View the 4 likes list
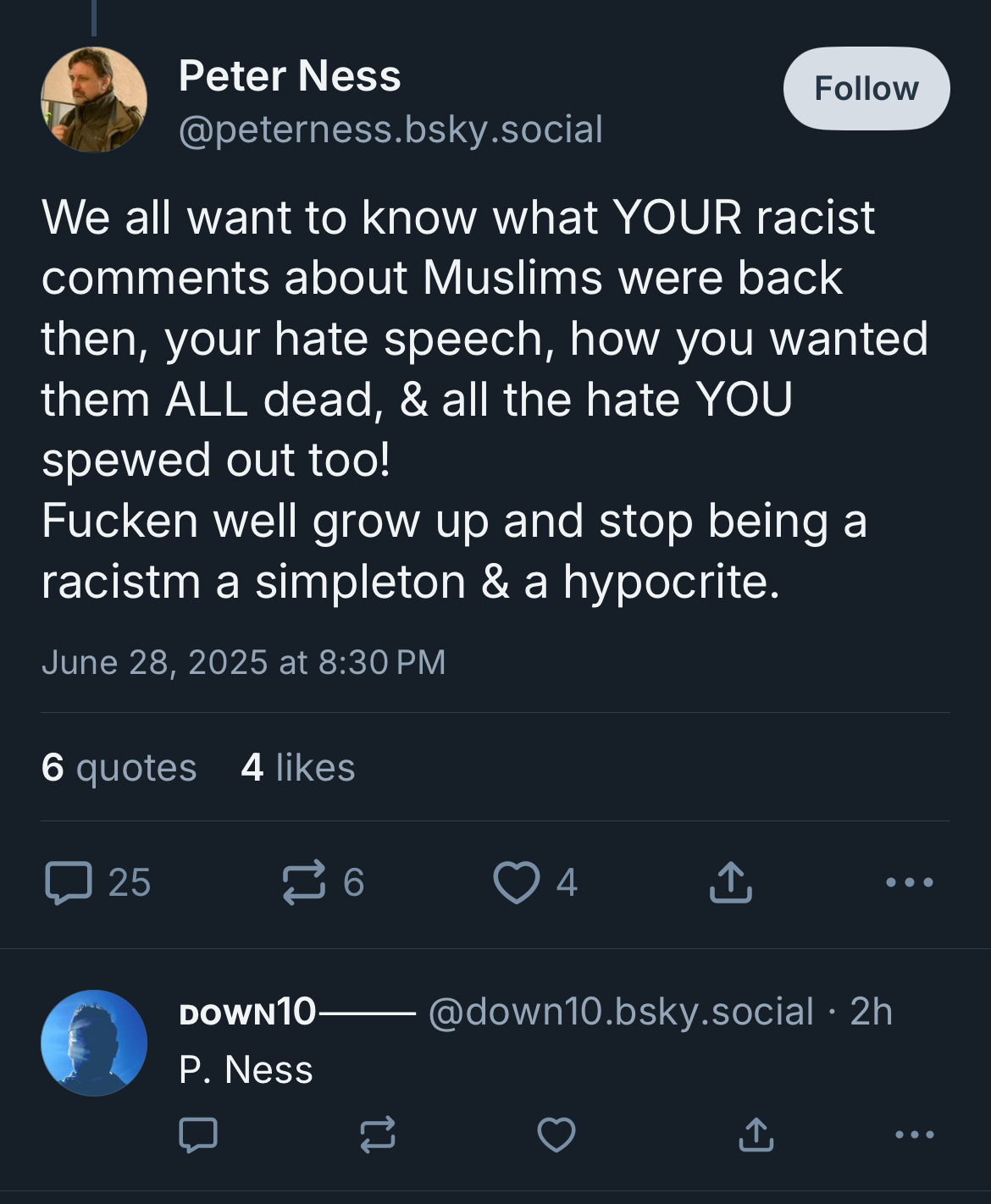Image resolution: width=991 pixels, height=1204 pixels. click(x=298, y=768)
